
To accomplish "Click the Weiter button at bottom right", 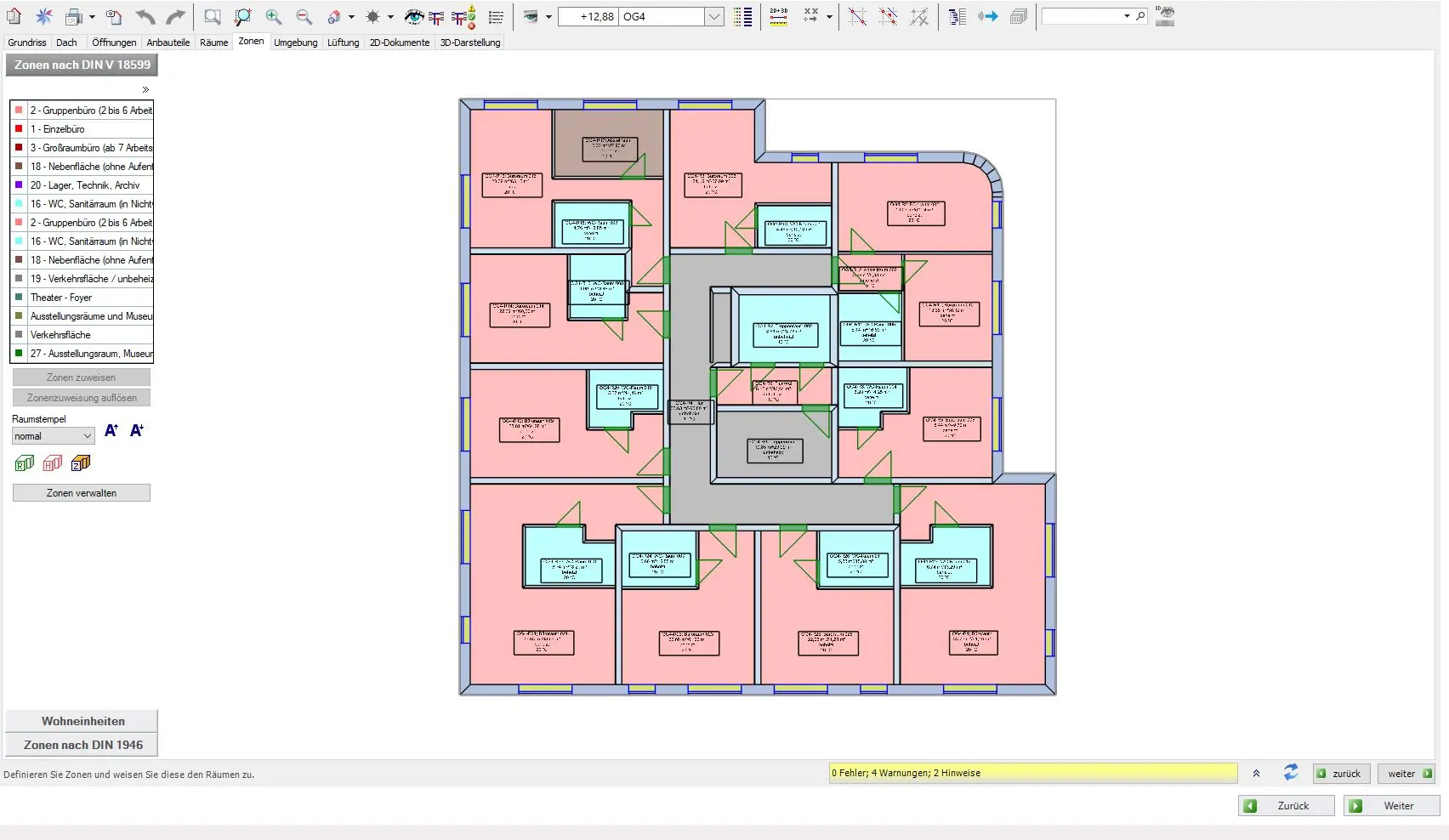I will tap(1391, 806).
